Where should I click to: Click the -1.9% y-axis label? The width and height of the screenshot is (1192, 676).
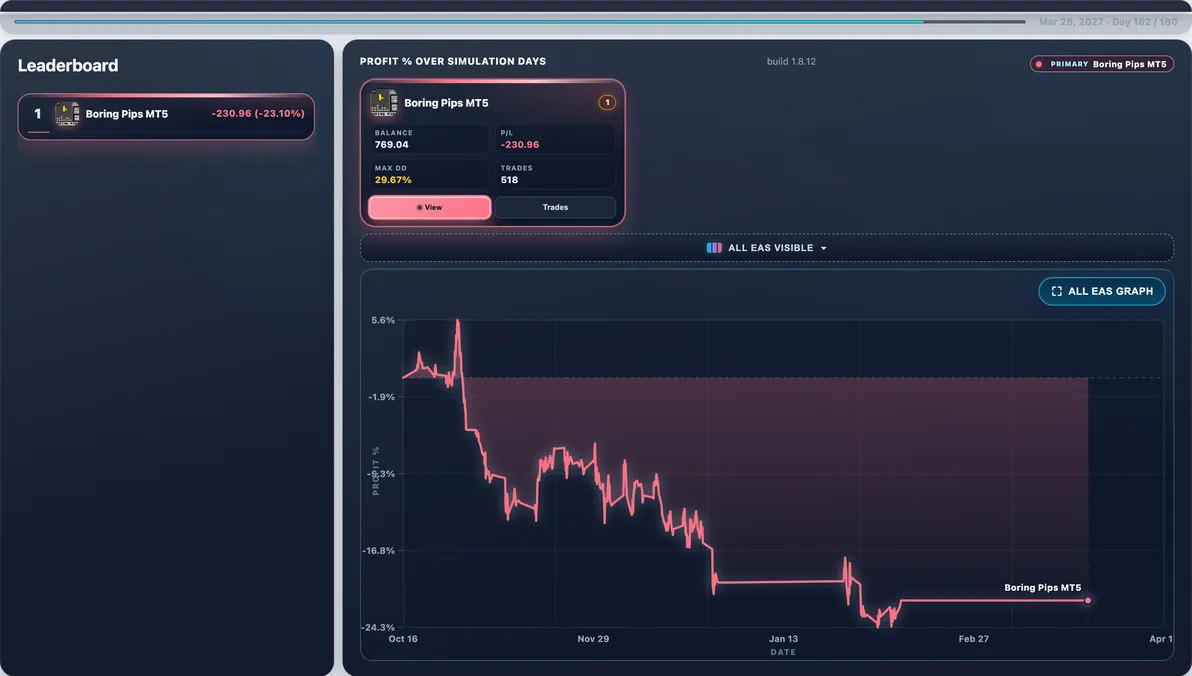381,397
